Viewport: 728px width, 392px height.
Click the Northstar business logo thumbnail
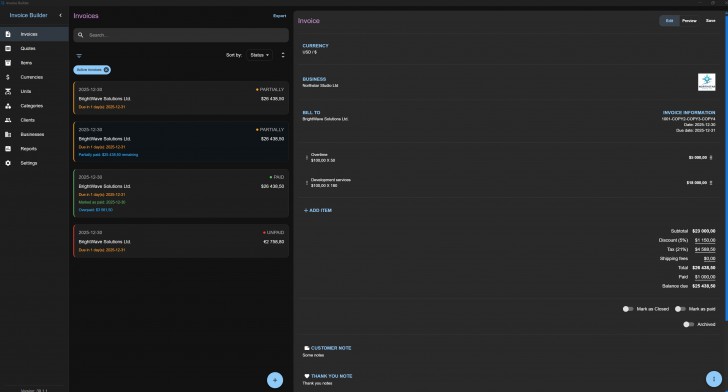pos(707,82)
